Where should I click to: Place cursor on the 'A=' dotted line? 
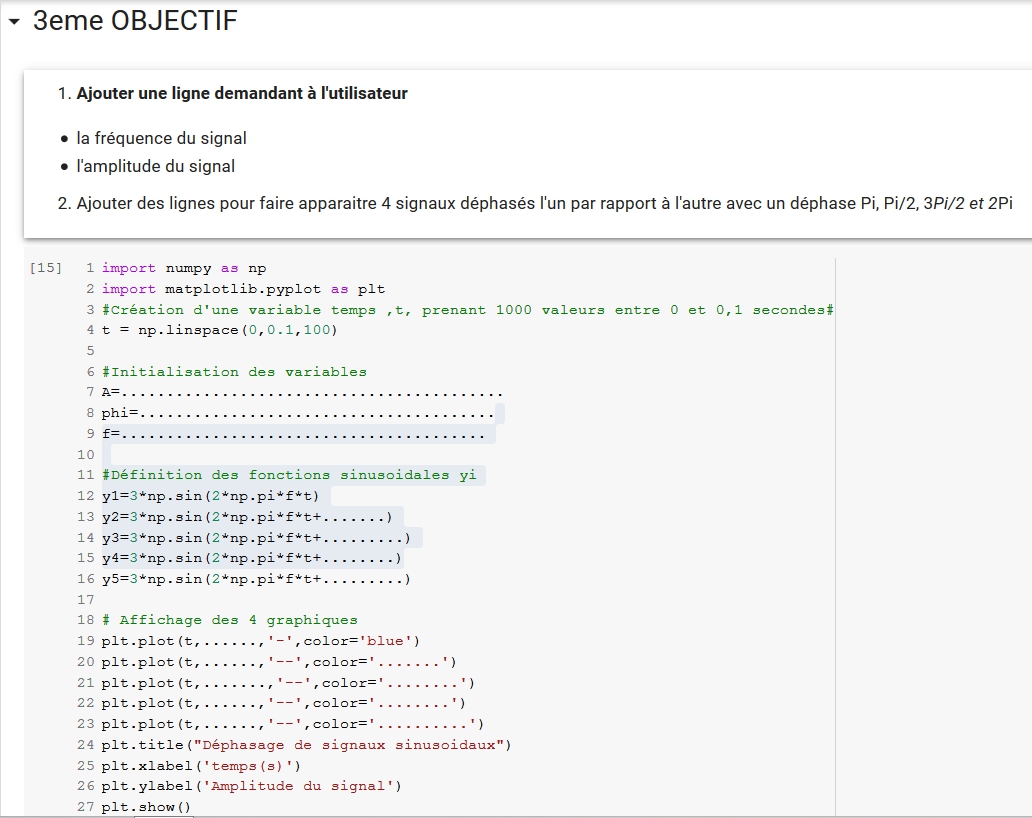[302, 393]
